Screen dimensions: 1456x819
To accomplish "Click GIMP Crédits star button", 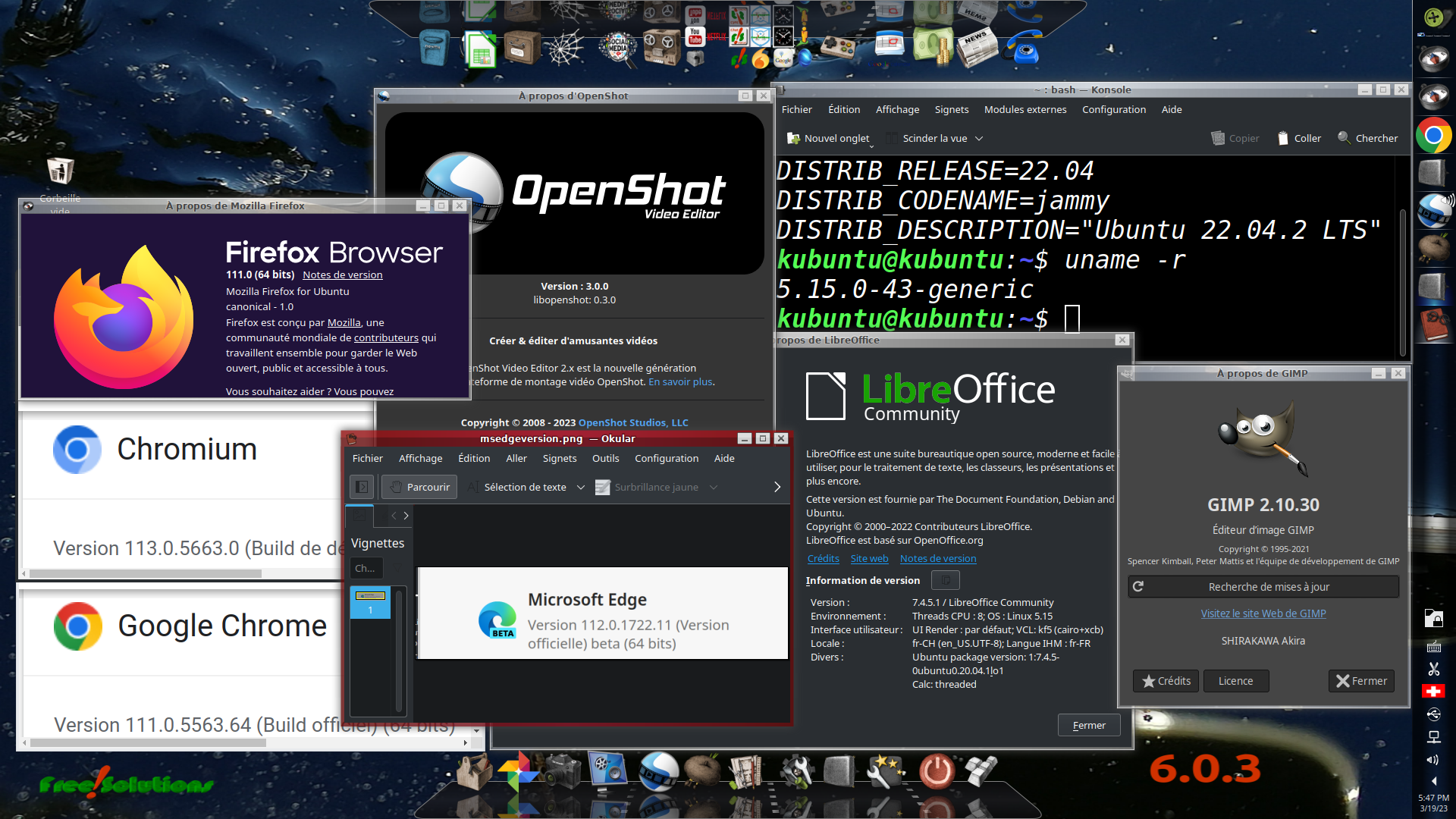I will pyautogui.click(x=1166, y=681).
